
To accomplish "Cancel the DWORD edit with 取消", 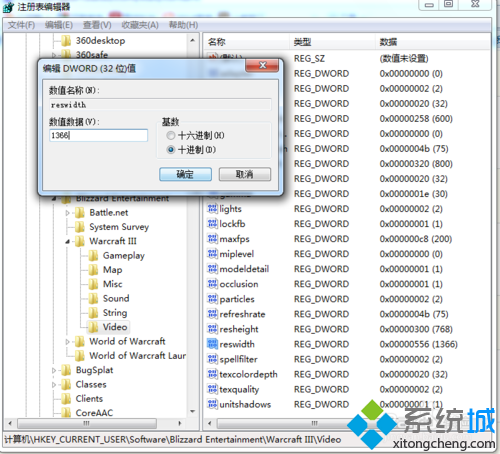I will [245, 174].
